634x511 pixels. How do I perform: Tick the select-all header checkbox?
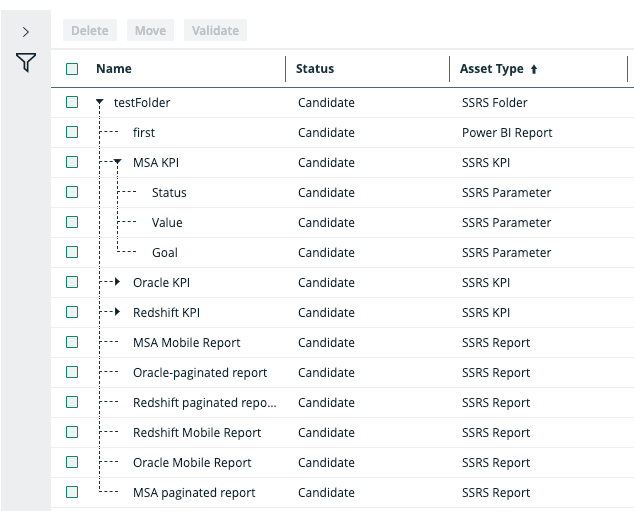coord(72,69)
